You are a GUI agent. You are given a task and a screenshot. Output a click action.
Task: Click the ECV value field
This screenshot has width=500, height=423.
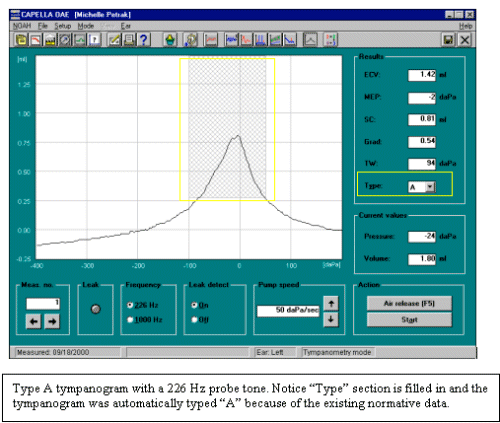coord(422,75)
